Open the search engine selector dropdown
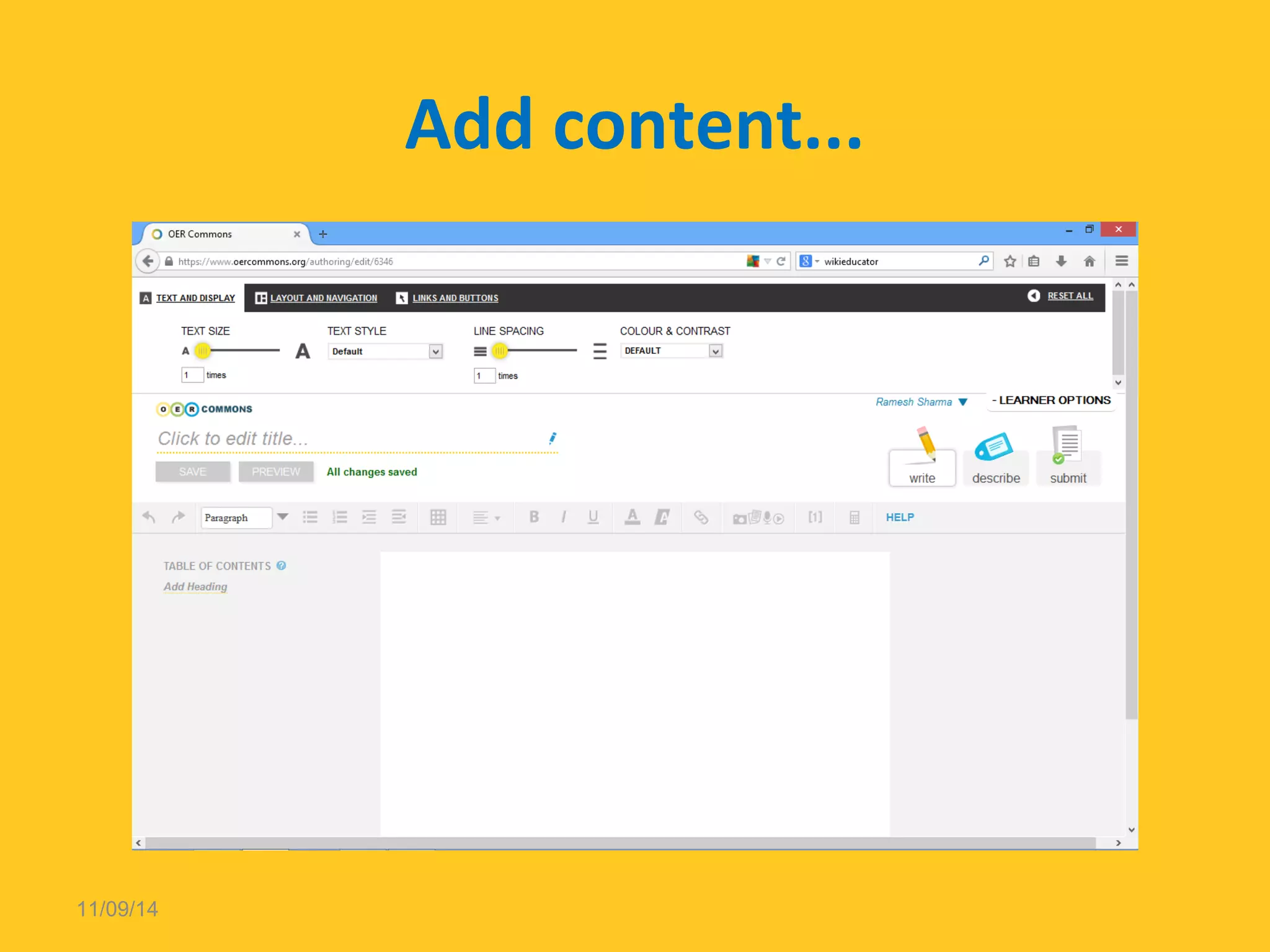 (810, 262)
